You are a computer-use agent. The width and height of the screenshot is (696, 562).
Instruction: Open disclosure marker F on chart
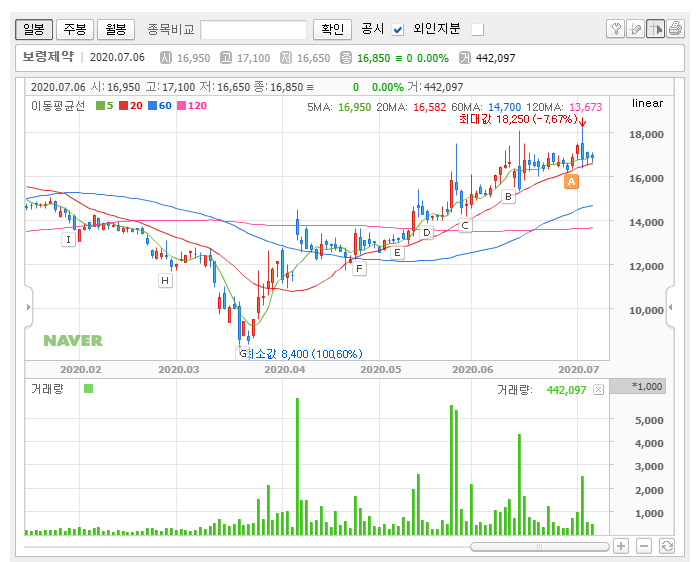click(x=359, y=269)
